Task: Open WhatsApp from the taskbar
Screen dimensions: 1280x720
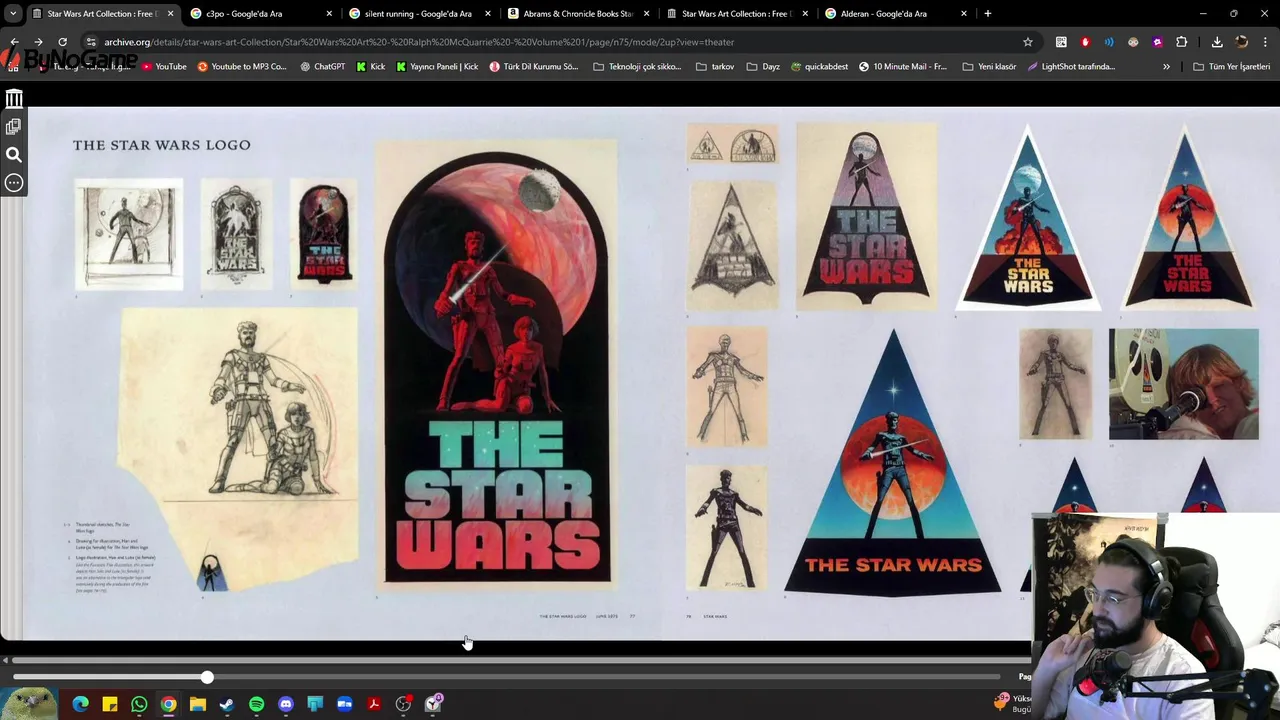Action: click(x=139, y=704)
